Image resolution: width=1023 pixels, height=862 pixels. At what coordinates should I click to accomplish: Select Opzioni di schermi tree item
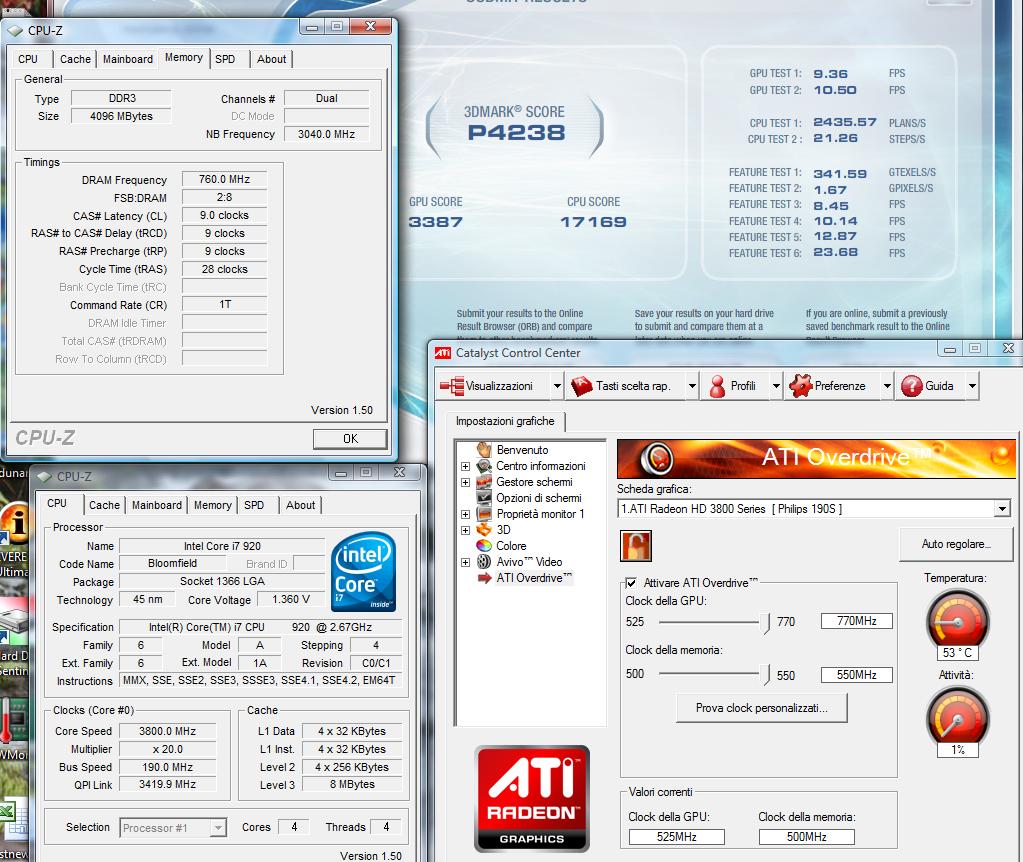click(538, 498)
